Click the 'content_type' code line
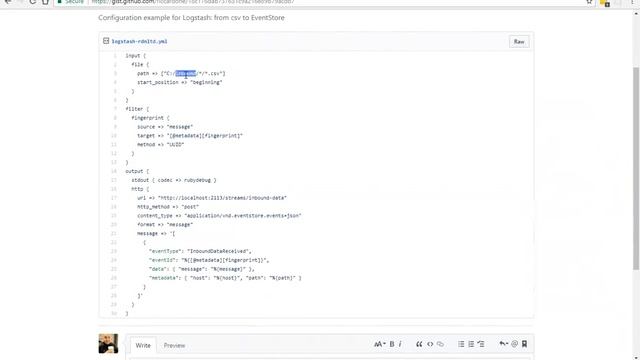The width and height of the screenshot is (640, 360). pos(219,216)
